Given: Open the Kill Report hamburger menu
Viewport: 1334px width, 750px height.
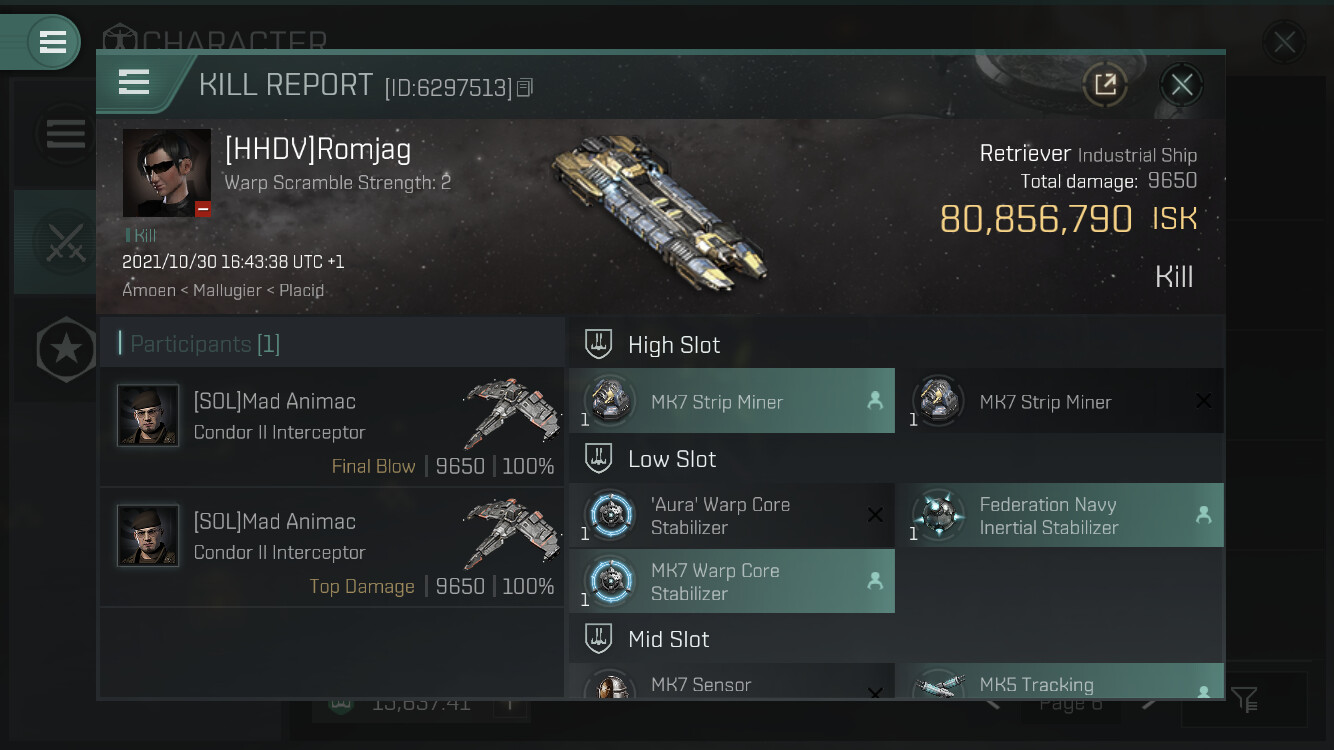Looking at the screenshot, I should click(134, 82).
